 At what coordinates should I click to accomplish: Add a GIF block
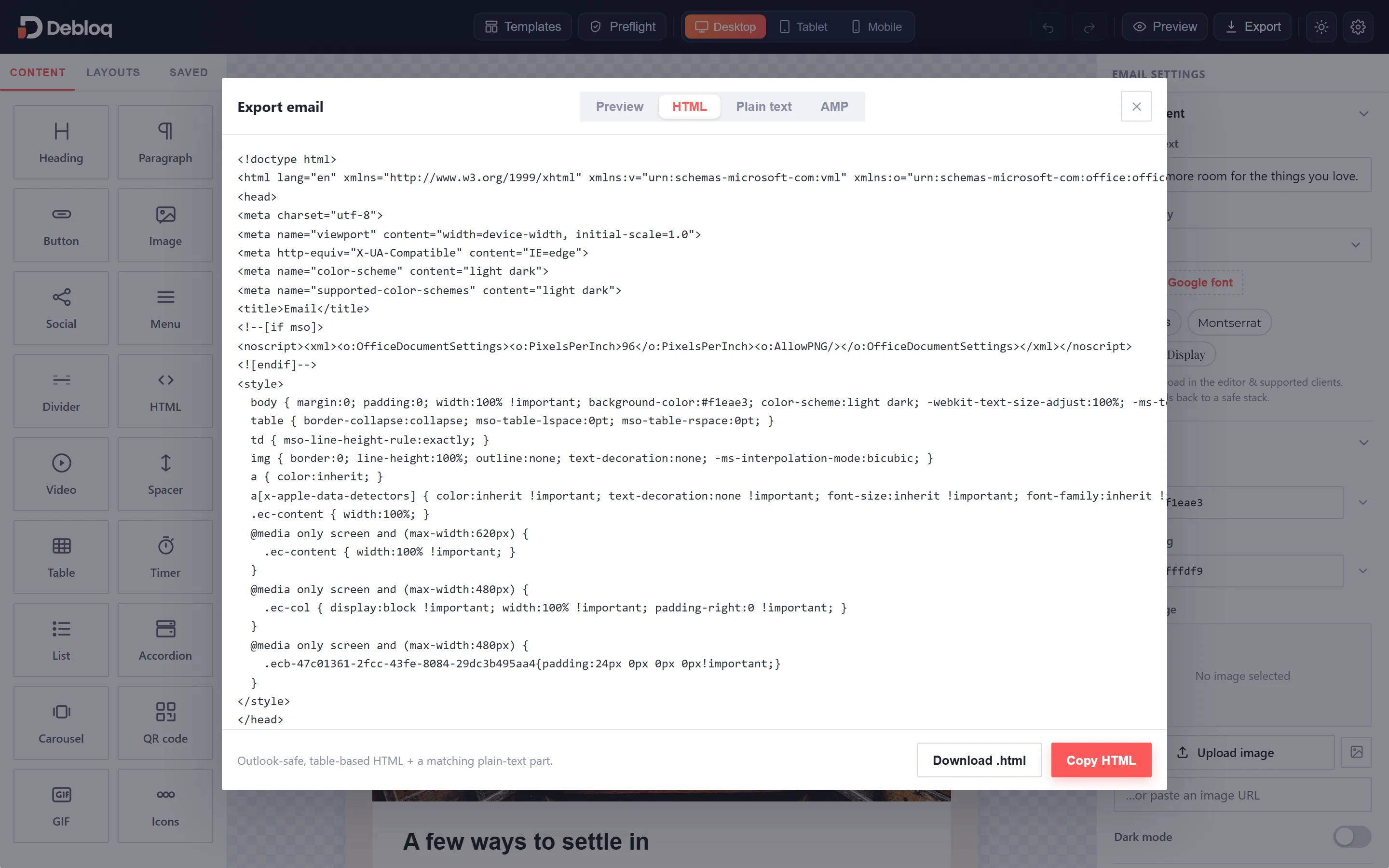click(x=61, y=805)
